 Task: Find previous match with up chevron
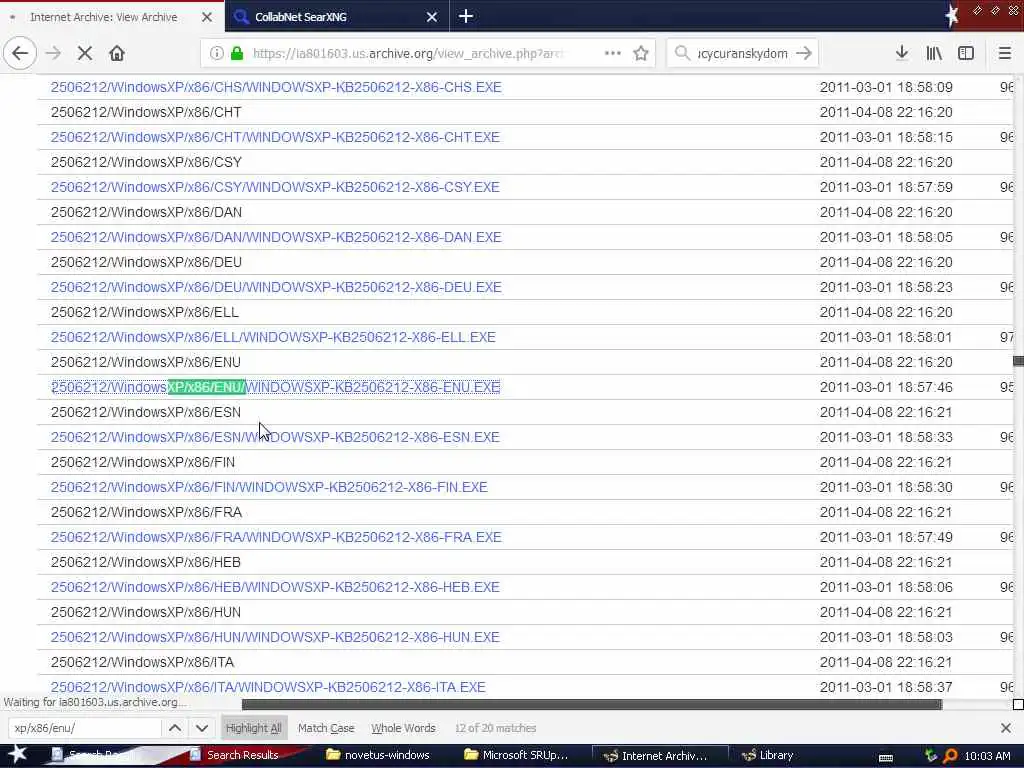coord(175,728)
